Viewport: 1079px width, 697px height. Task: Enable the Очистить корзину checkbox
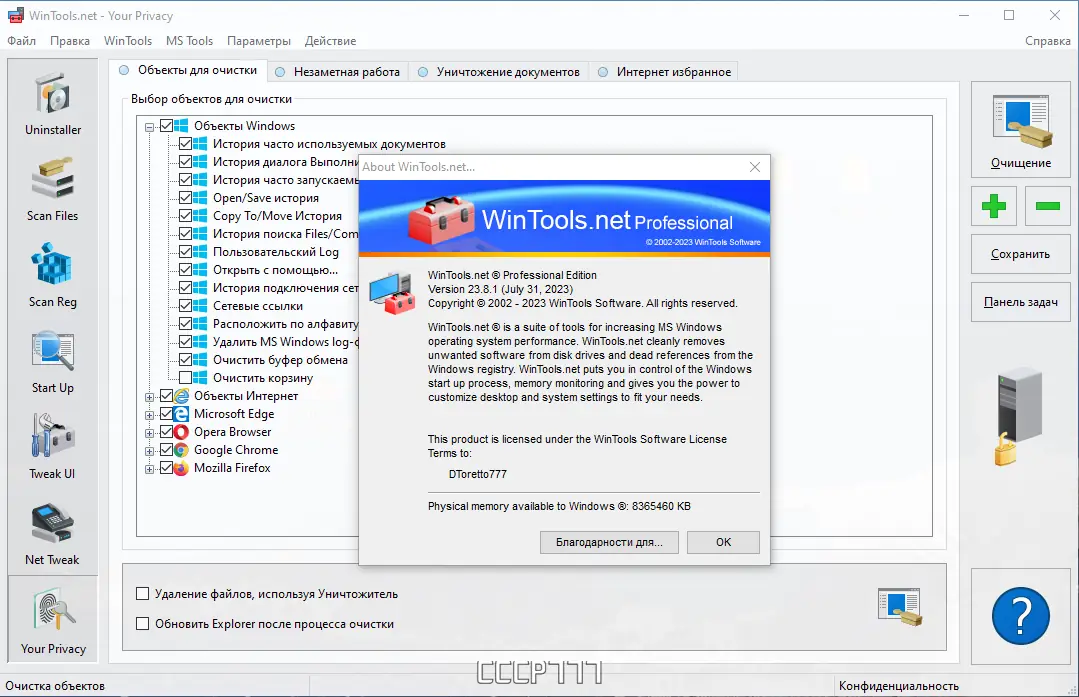185,378
